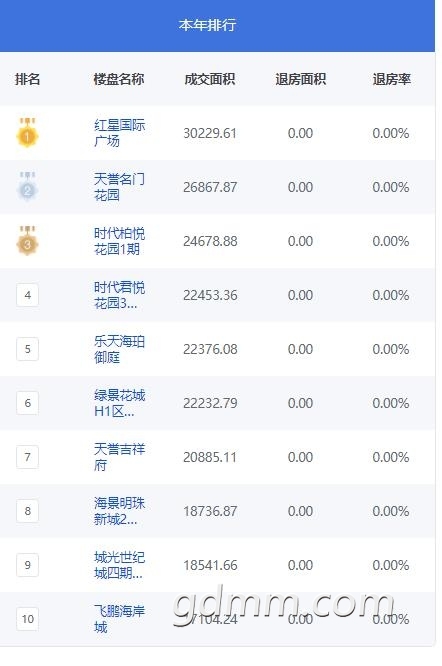Open the 红星国际广场 property link
This screenshot has width=442, height=666.
(119, 133)
